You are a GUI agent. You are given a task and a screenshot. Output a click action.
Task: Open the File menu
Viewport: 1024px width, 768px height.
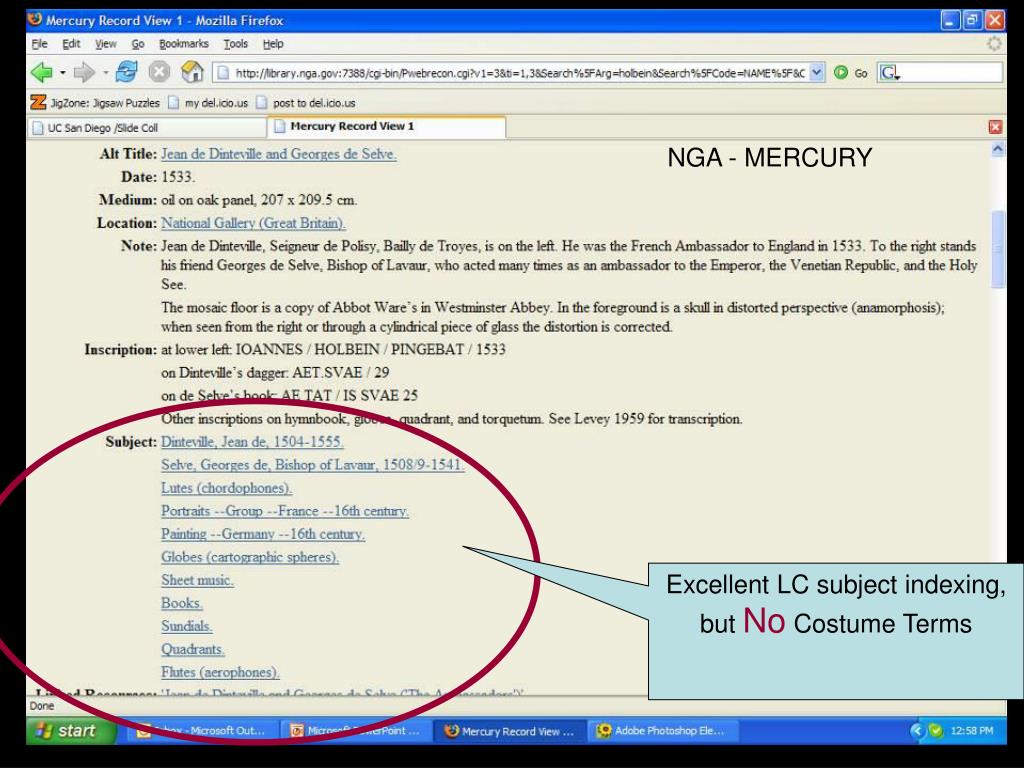point(40,44)
